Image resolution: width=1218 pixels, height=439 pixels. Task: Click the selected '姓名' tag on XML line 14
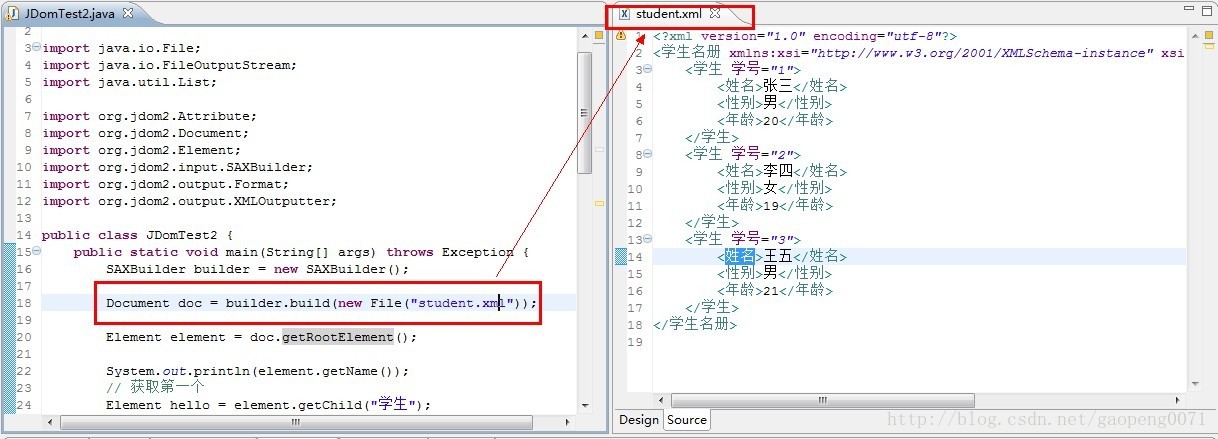(740, 257)
